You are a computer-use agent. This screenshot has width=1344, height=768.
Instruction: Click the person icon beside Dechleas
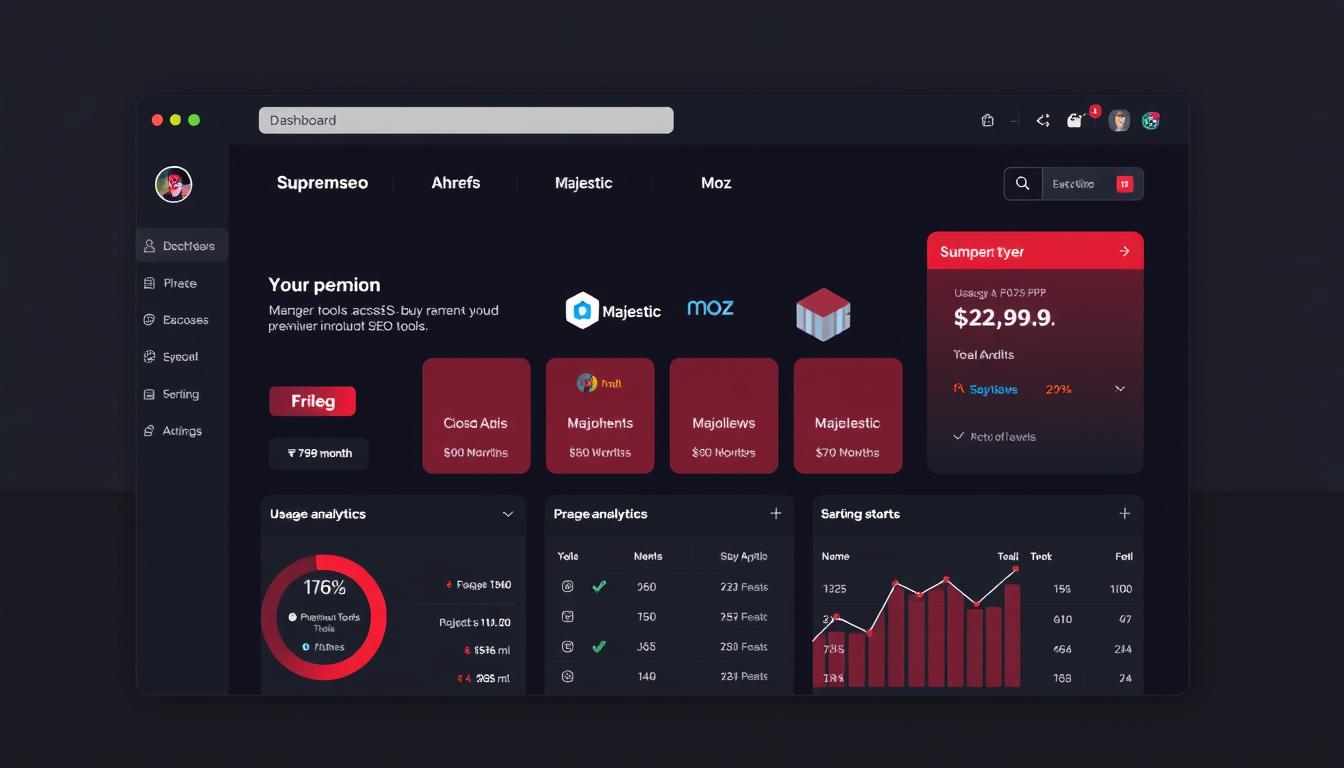click(149, 246)
